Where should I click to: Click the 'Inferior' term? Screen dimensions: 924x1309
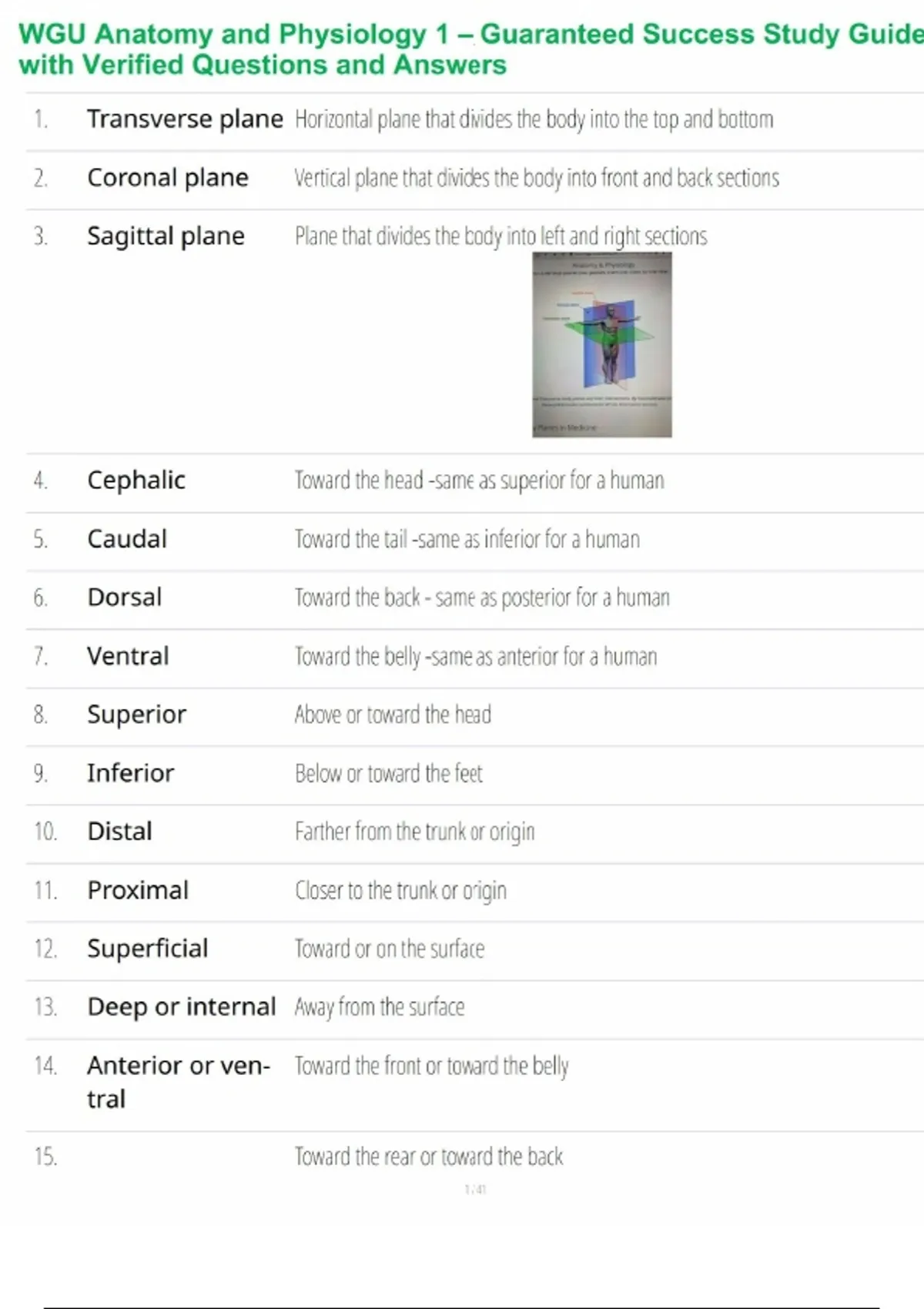point(131,773)
